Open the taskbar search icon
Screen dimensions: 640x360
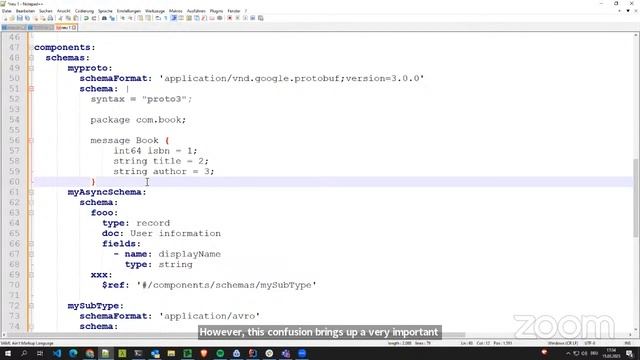pyautogui.click(x=24, y=353)
